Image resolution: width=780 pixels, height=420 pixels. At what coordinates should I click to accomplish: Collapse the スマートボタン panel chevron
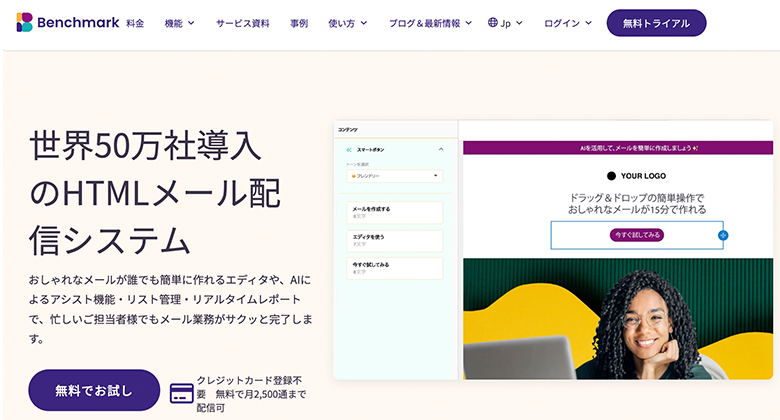(440, 149)
